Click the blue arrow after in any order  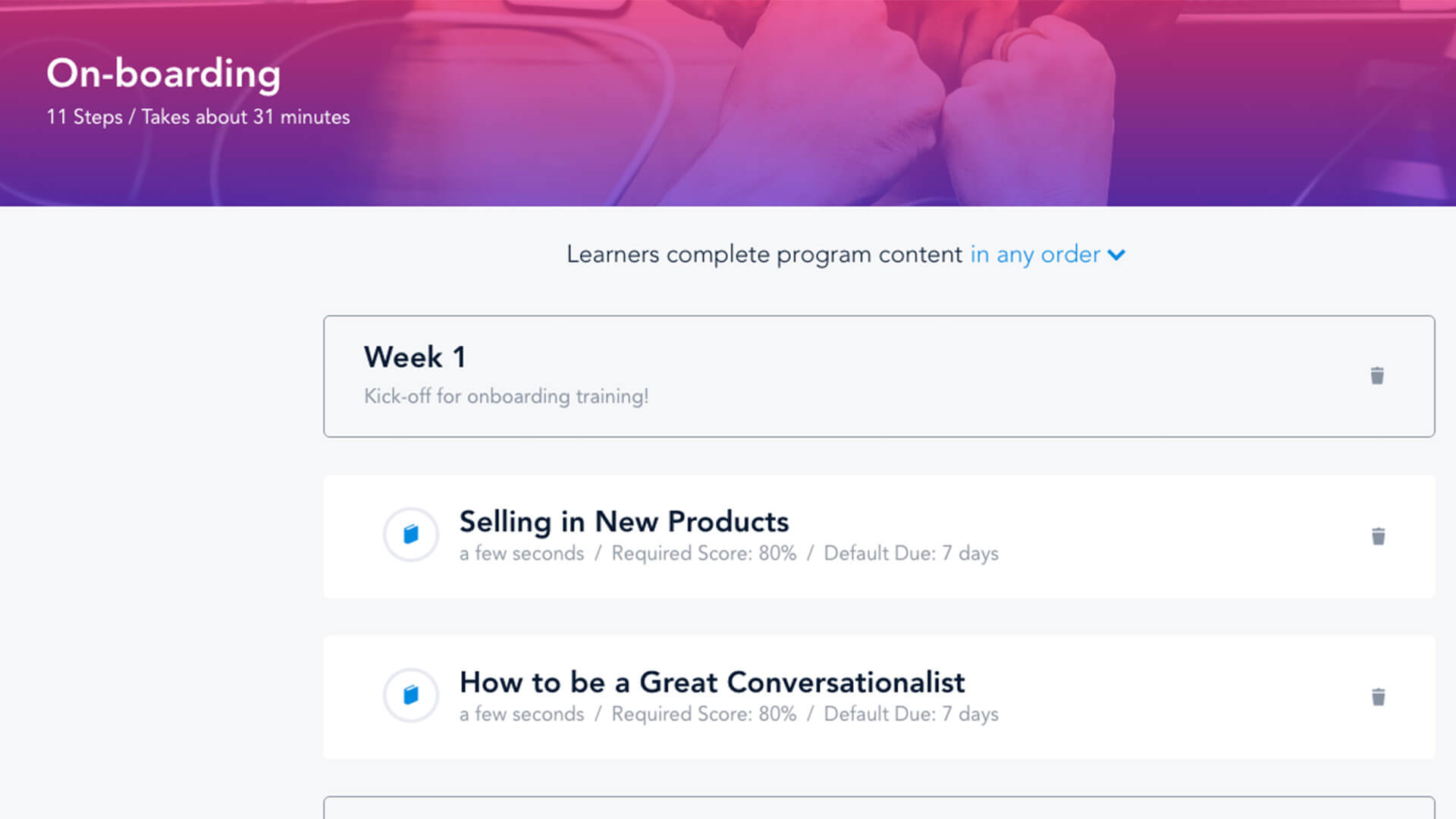click(x=1116, y=256)
